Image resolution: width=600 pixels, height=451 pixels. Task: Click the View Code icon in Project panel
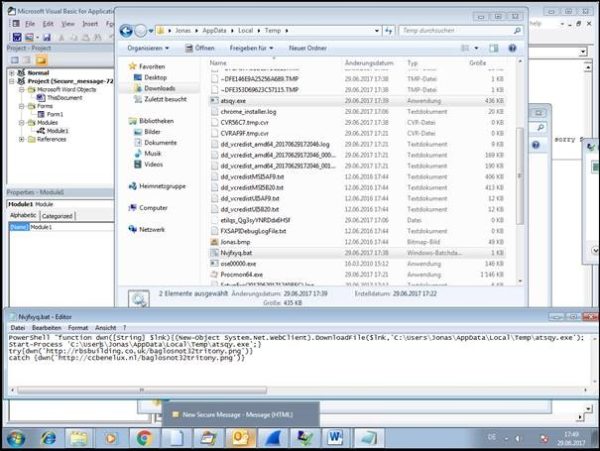pos(15,60)
